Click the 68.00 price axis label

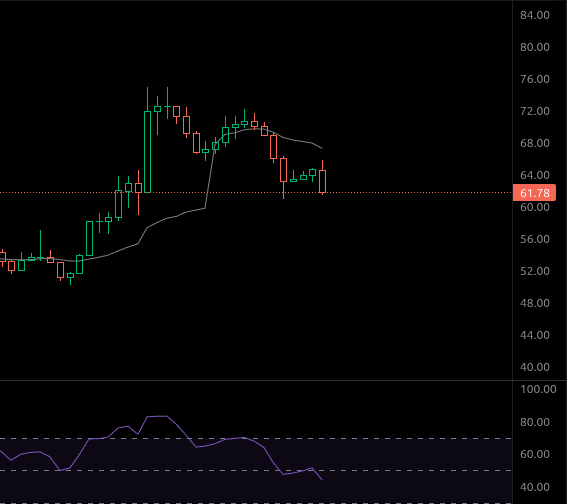(x=535, y=143)
